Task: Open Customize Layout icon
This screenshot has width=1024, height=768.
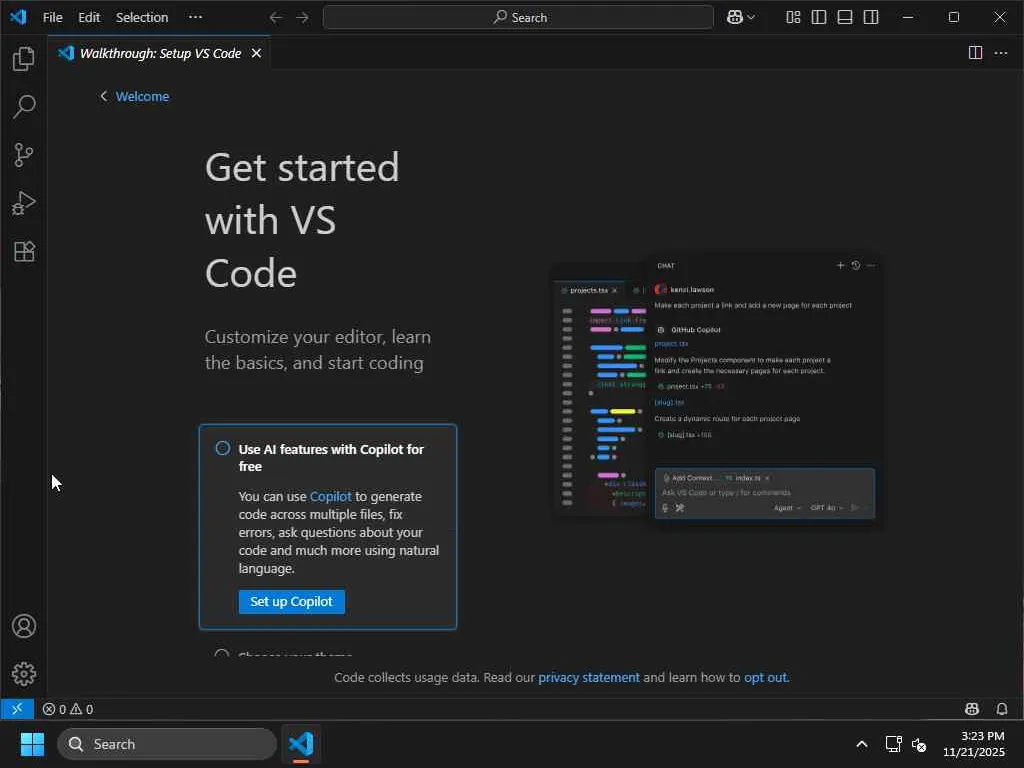Action: click(793, 18)
